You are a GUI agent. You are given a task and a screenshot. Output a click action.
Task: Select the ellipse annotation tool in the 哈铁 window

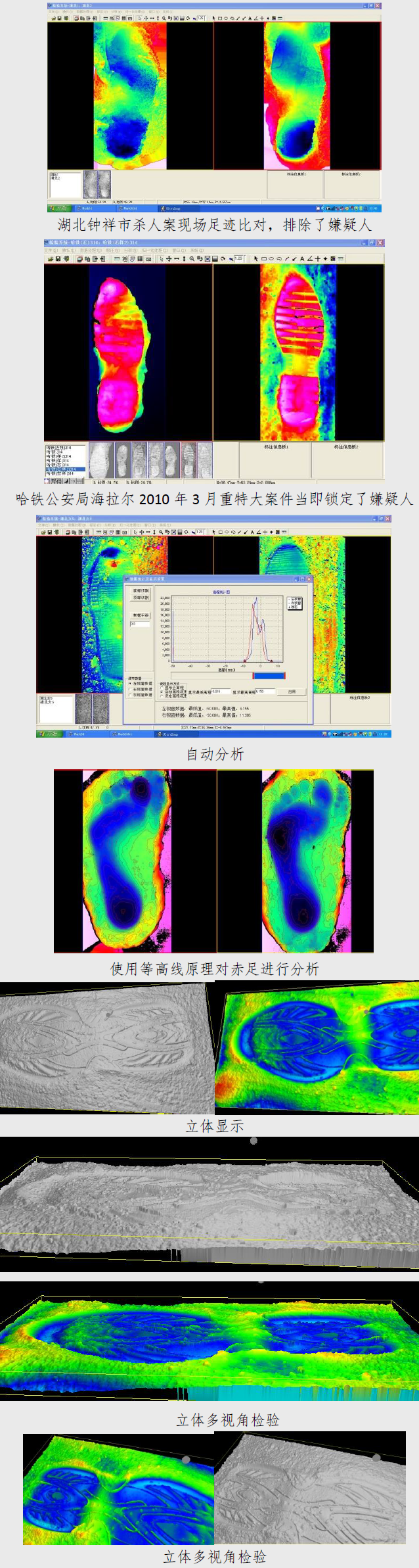coord(271,259)
